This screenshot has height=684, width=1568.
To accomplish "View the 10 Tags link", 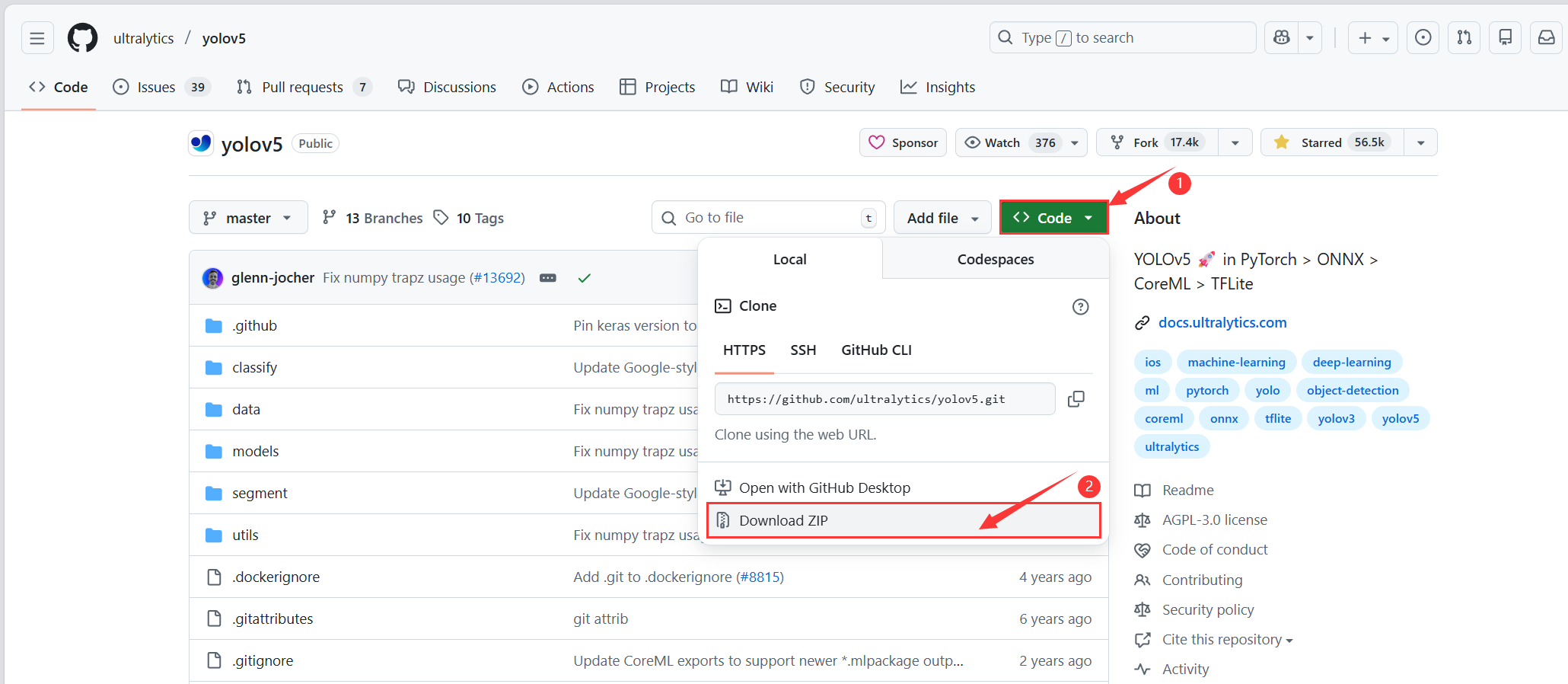I will [468, 218].
